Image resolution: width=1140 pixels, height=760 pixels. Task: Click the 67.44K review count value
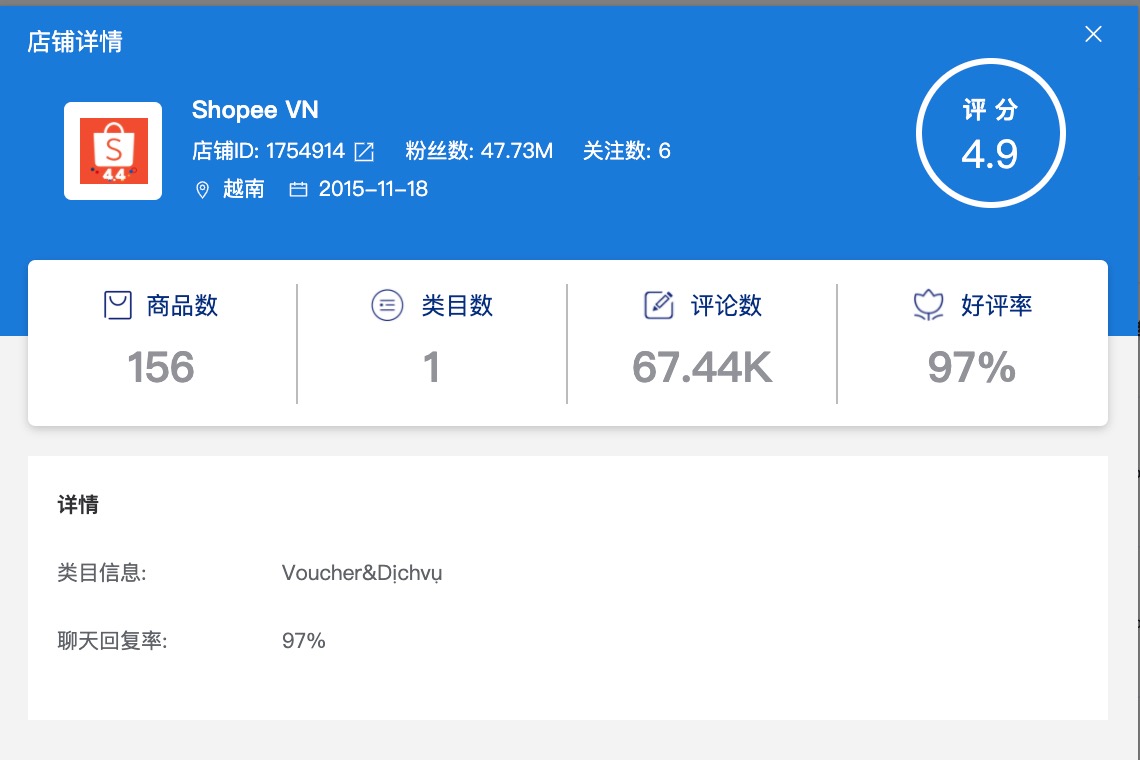pos(702,367)
